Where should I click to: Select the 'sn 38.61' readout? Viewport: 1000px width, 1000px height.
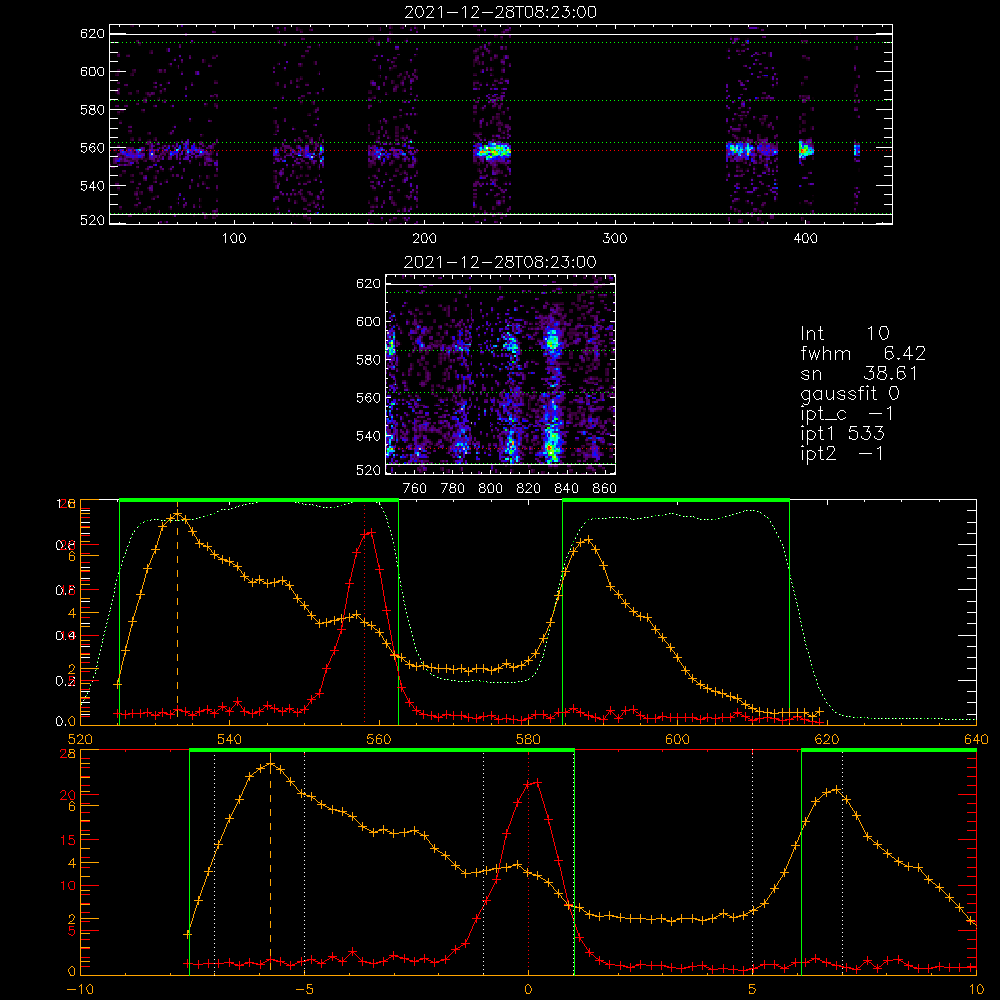[x=859, y=373]
